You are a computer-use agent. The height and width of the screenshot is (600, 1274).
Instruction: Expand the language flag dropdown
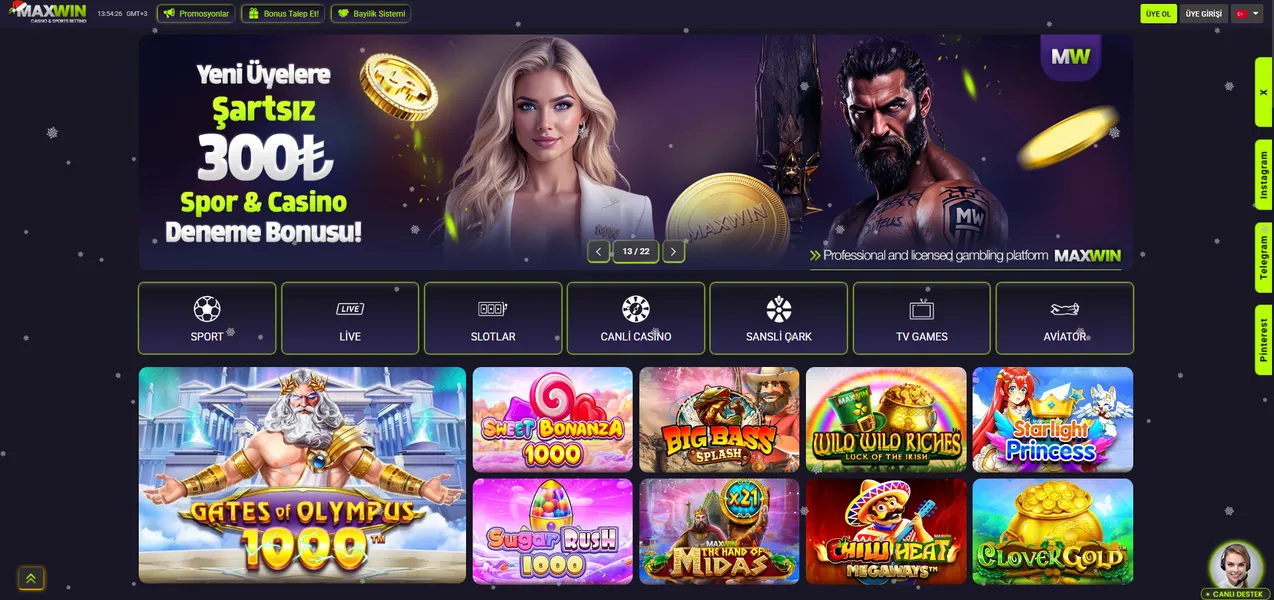(1246, 14)
